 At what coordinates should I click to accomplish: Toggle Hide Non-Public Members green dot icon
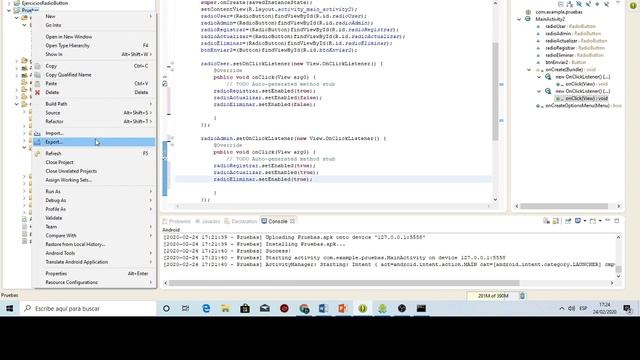coord(597,4)
